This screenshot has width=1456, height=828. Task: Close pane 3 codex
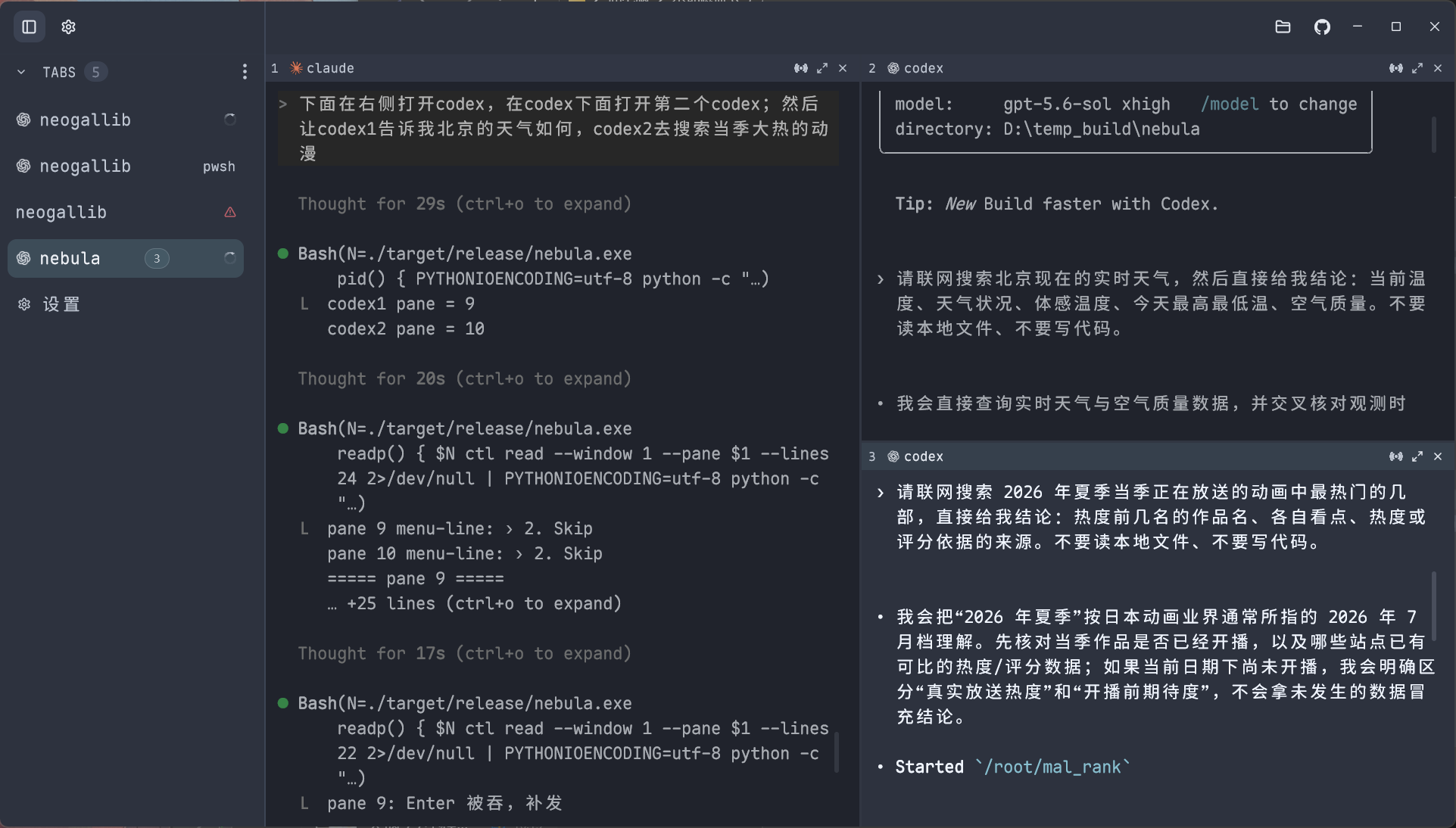(1438, 456)
